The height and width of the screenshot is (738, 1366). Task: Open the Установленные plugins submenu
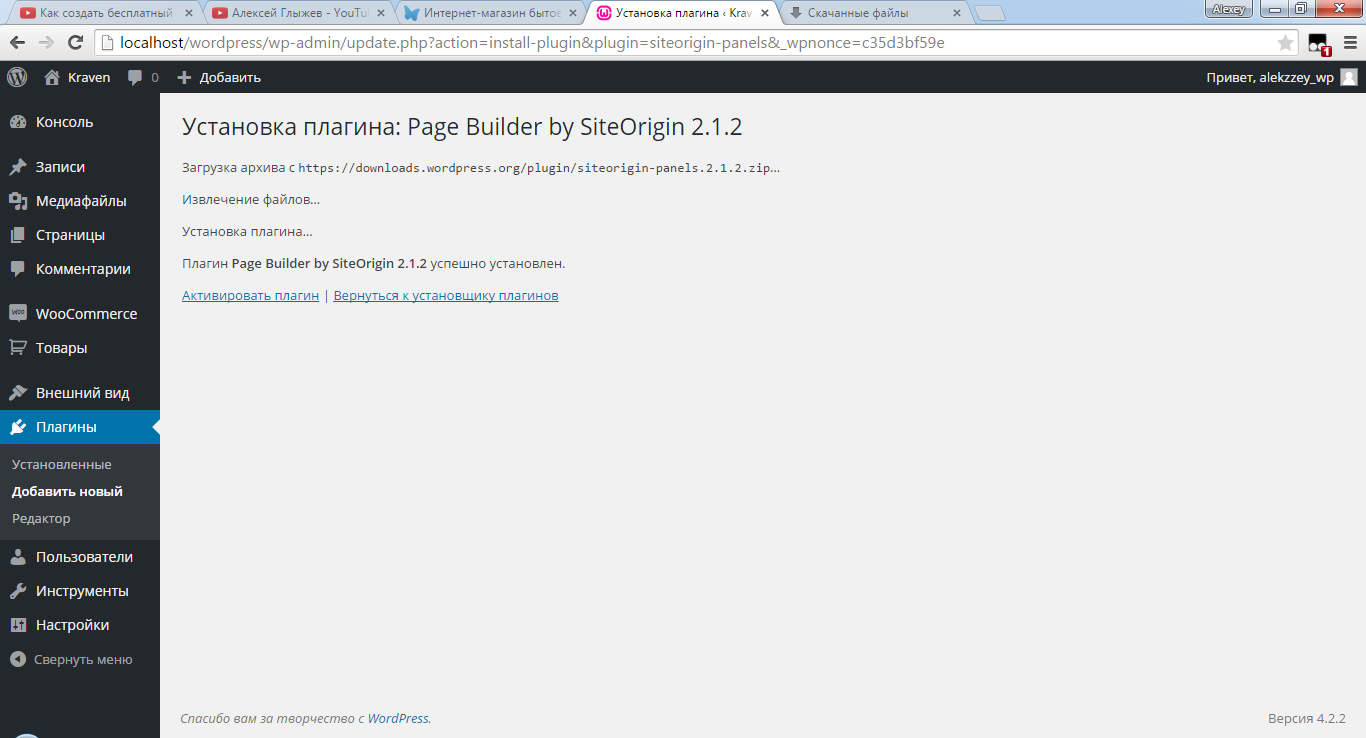tap(62, 465)
